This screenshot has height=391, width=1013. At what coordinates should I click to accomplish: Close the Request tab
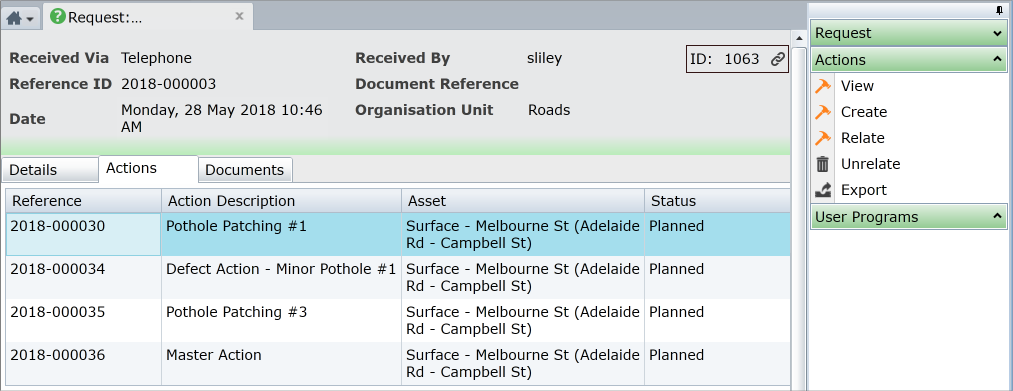[x=239, y=17]
